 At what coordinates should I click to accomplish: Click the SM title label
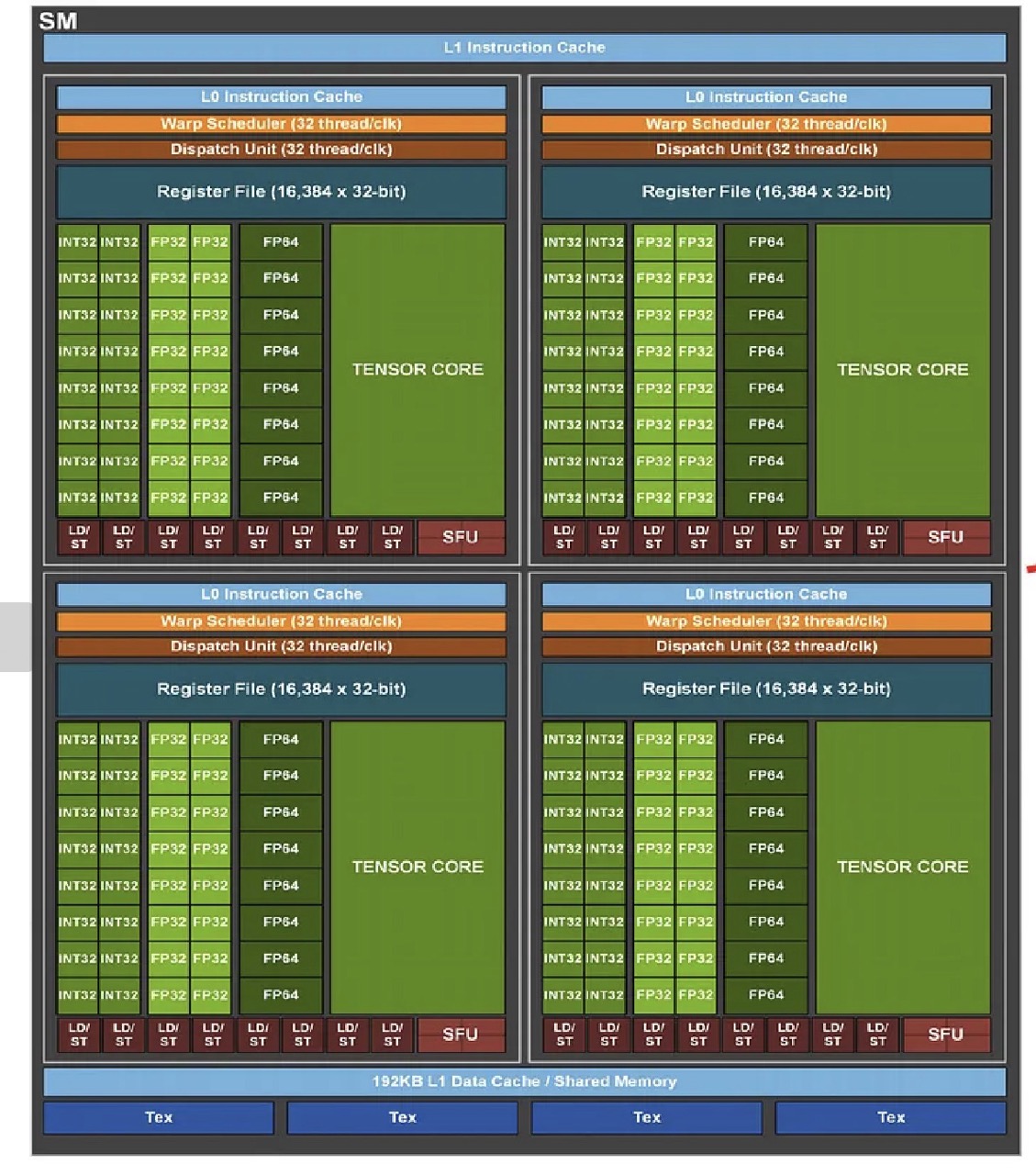58,21
